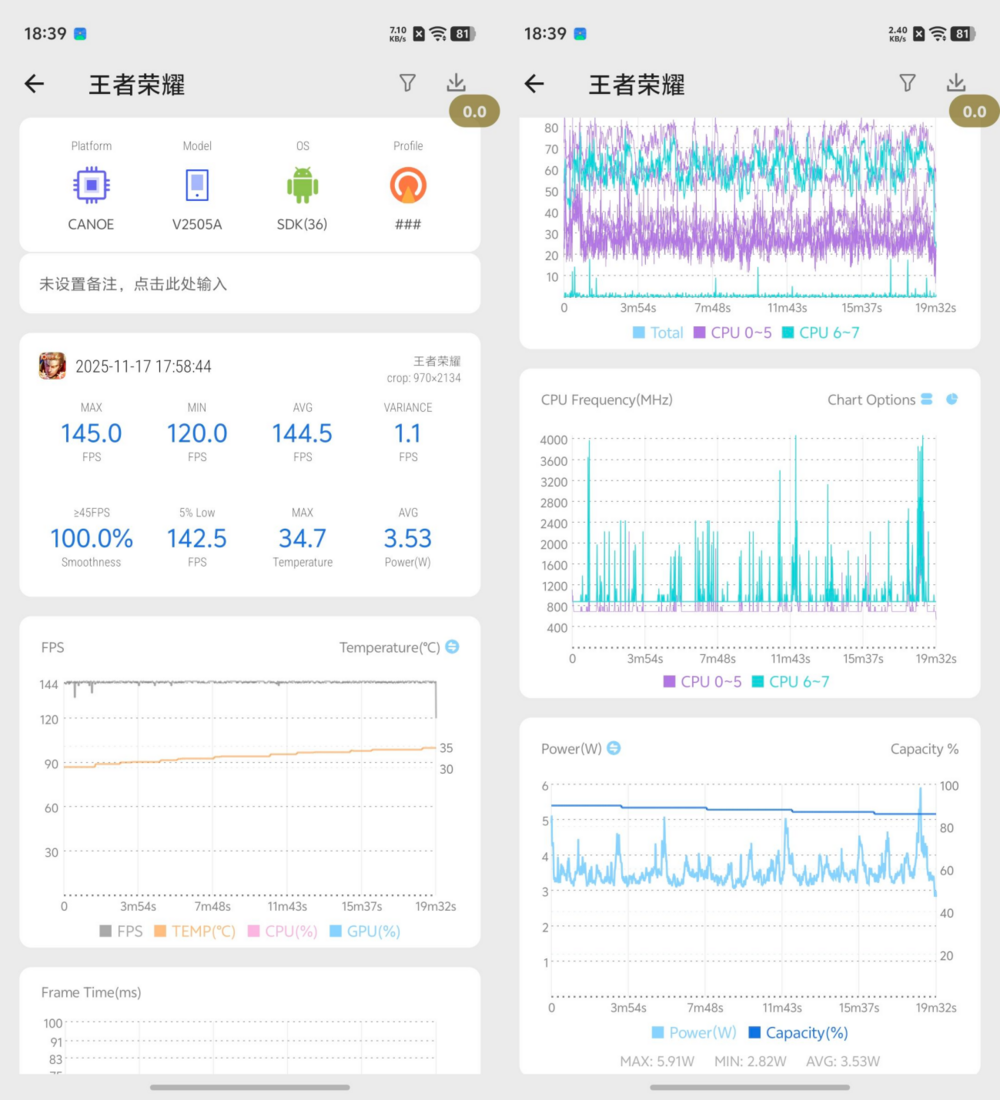Show the CPU(%) series in the FPS chart
Viewport: 1000px width, 1100px height.
point(282,931)
